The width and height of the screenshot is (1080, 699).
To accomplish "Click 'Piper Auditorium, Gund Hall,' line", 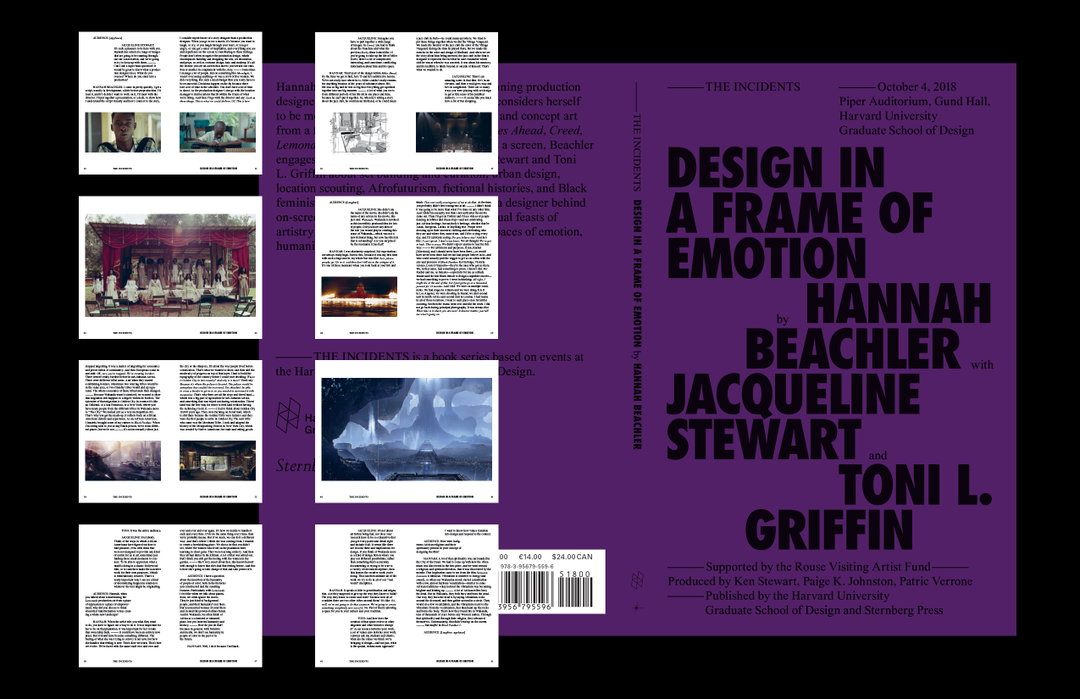I will [x=915, y=101].
